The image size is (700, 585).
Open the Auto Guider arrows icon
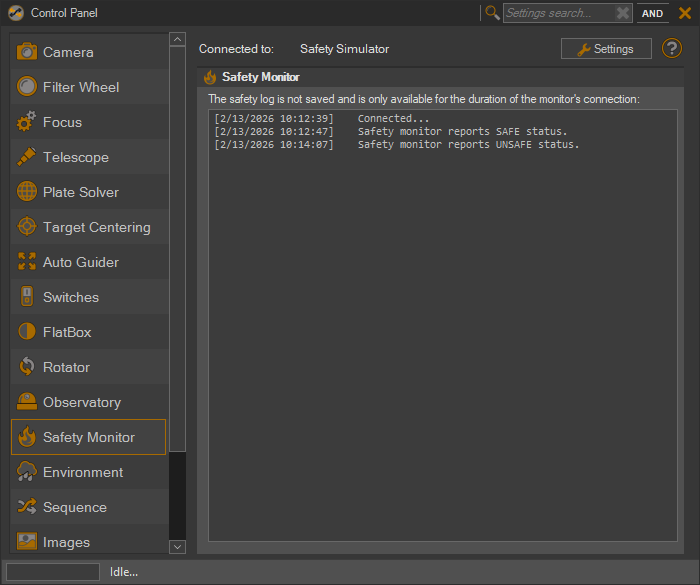[x=27, y=262]
